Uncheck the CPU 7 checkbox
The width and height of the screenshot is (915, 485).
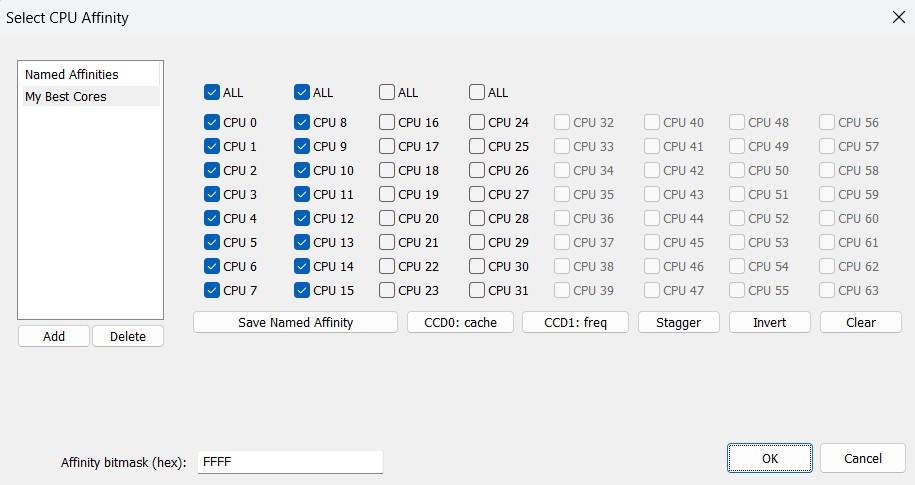coord(212,291)
